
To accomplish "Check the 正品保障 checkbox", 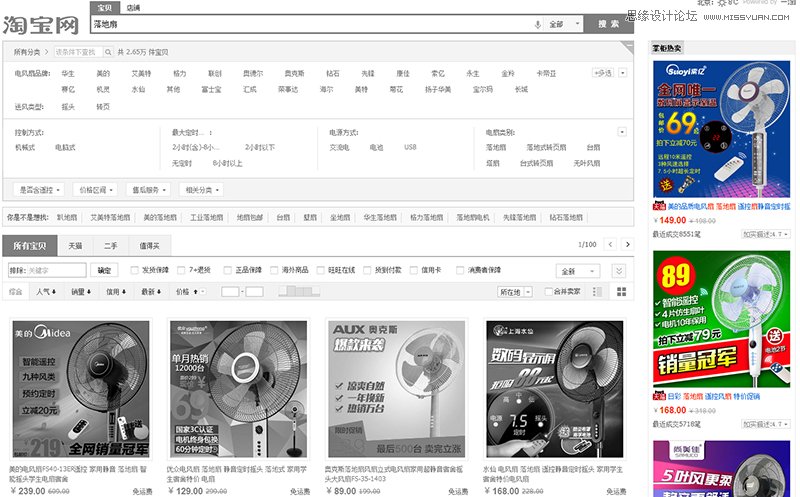I will (x=228, y=270).
